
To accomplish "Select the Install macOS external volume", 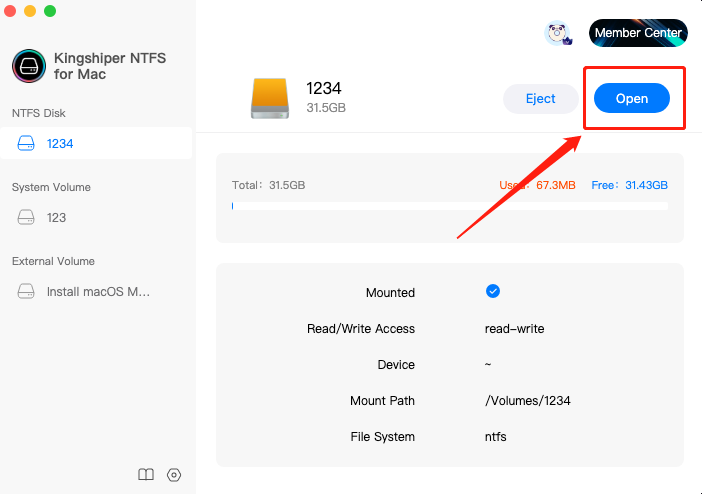I will tap(96, 292).
